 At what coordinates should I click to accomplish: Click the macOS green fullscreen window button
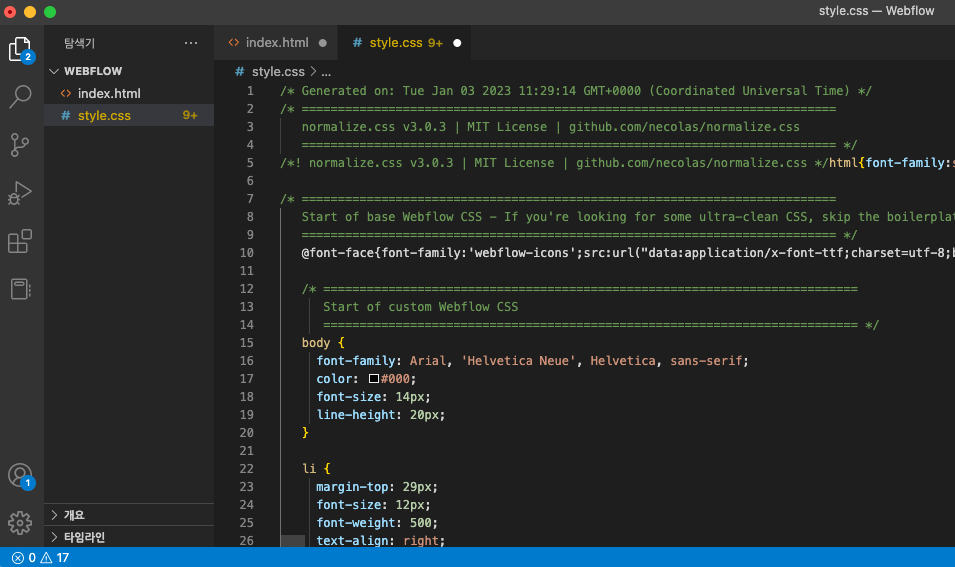(50, 12)
